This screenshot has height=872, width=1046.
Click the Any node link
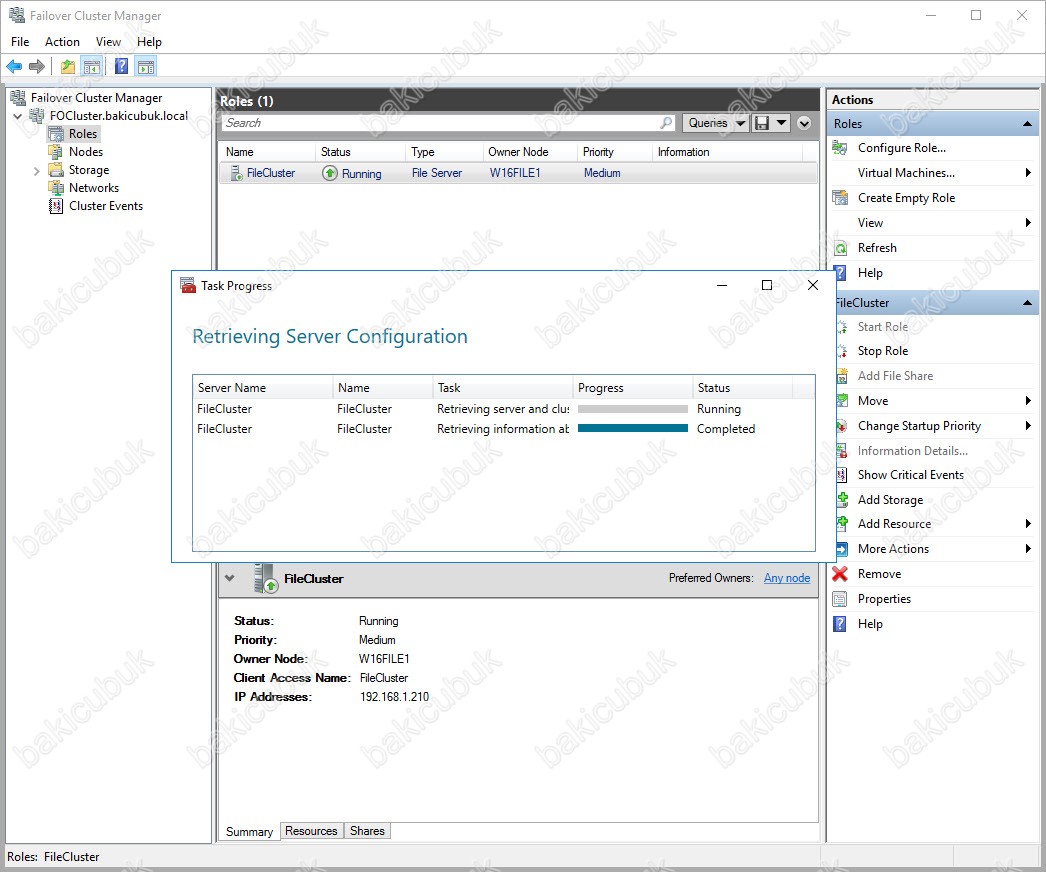[787, 578]
